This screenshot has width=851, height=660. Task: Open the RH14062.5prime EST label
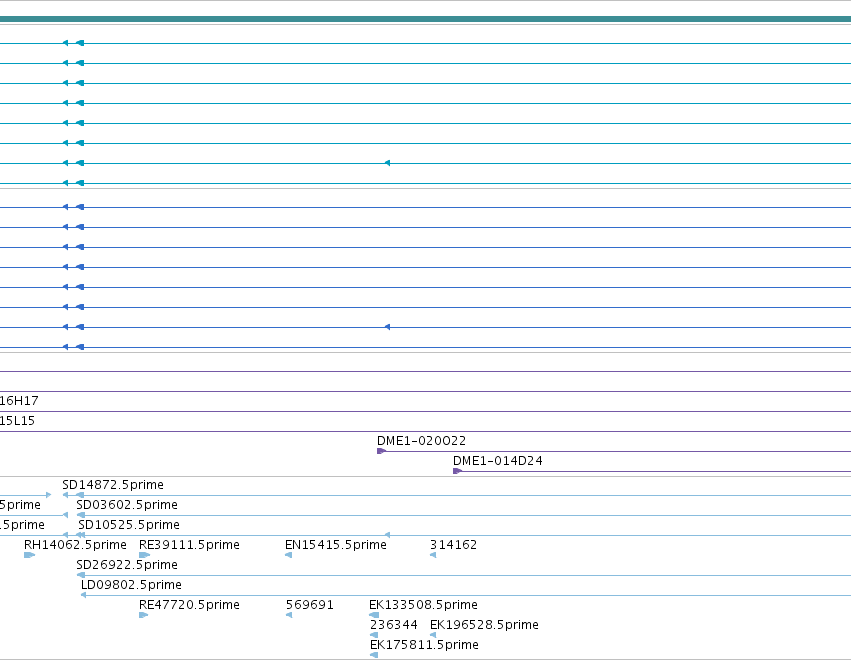pos(75,545)
